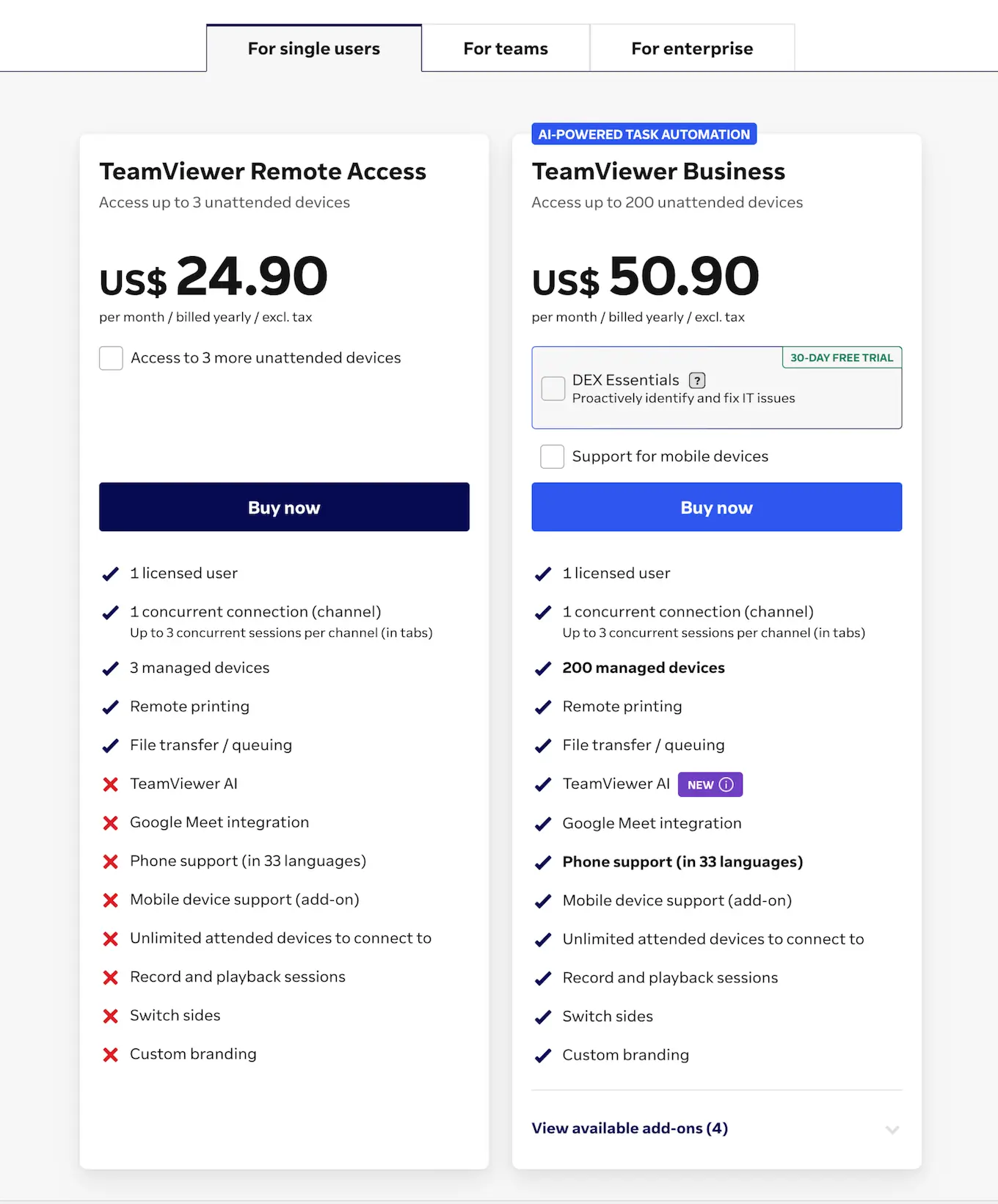Click the 30-DAY FREE TRIAL label

(841, 357)
